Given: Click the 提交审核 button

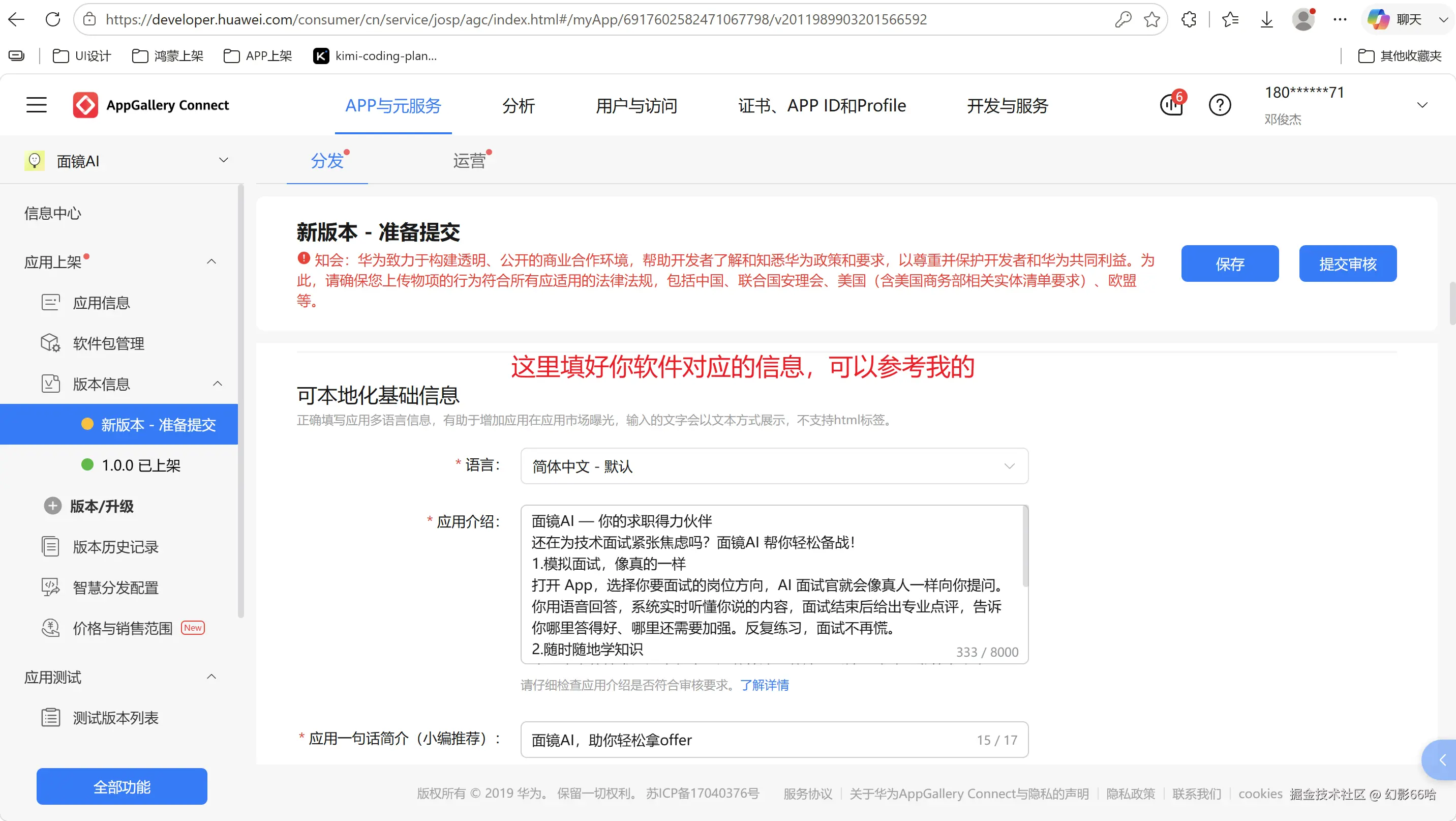Looking at the screenshot, I should click(1348, 263).
